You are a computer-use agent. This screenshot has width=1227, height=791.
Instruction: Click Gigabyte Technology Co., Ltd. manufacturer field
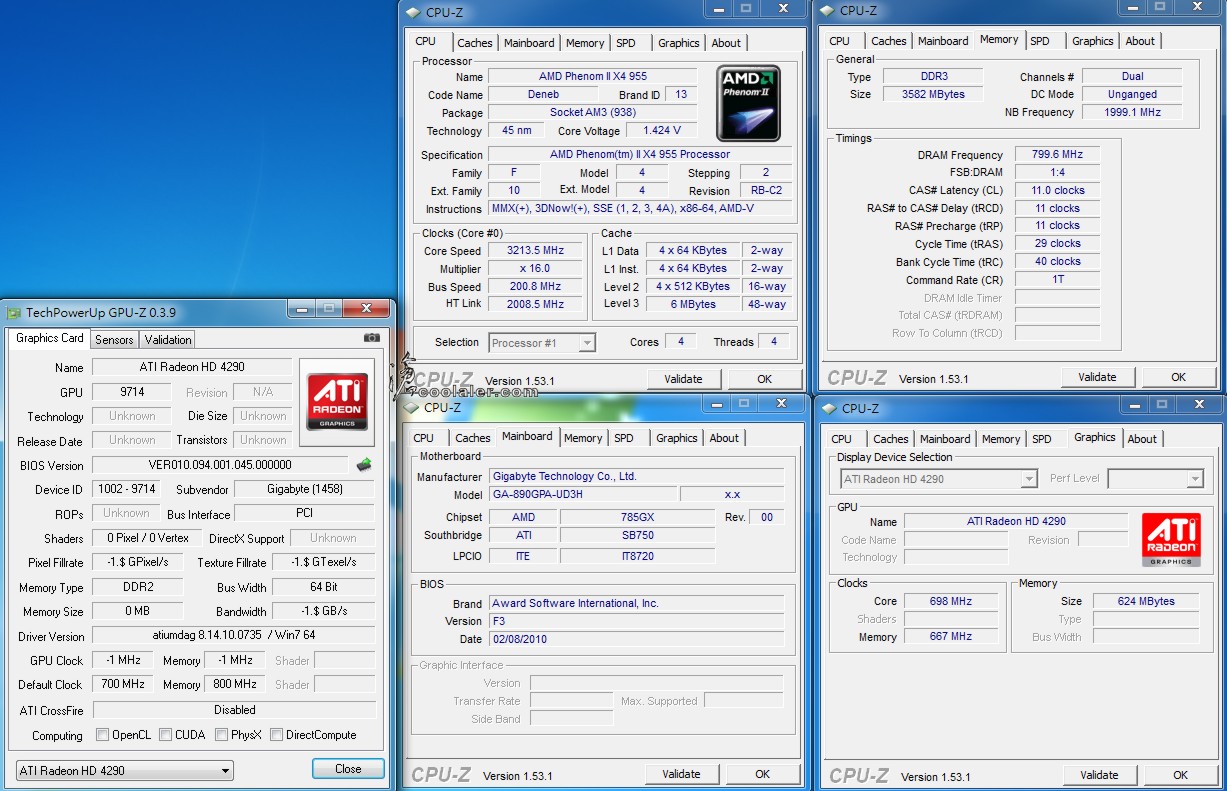pos(636,477)
